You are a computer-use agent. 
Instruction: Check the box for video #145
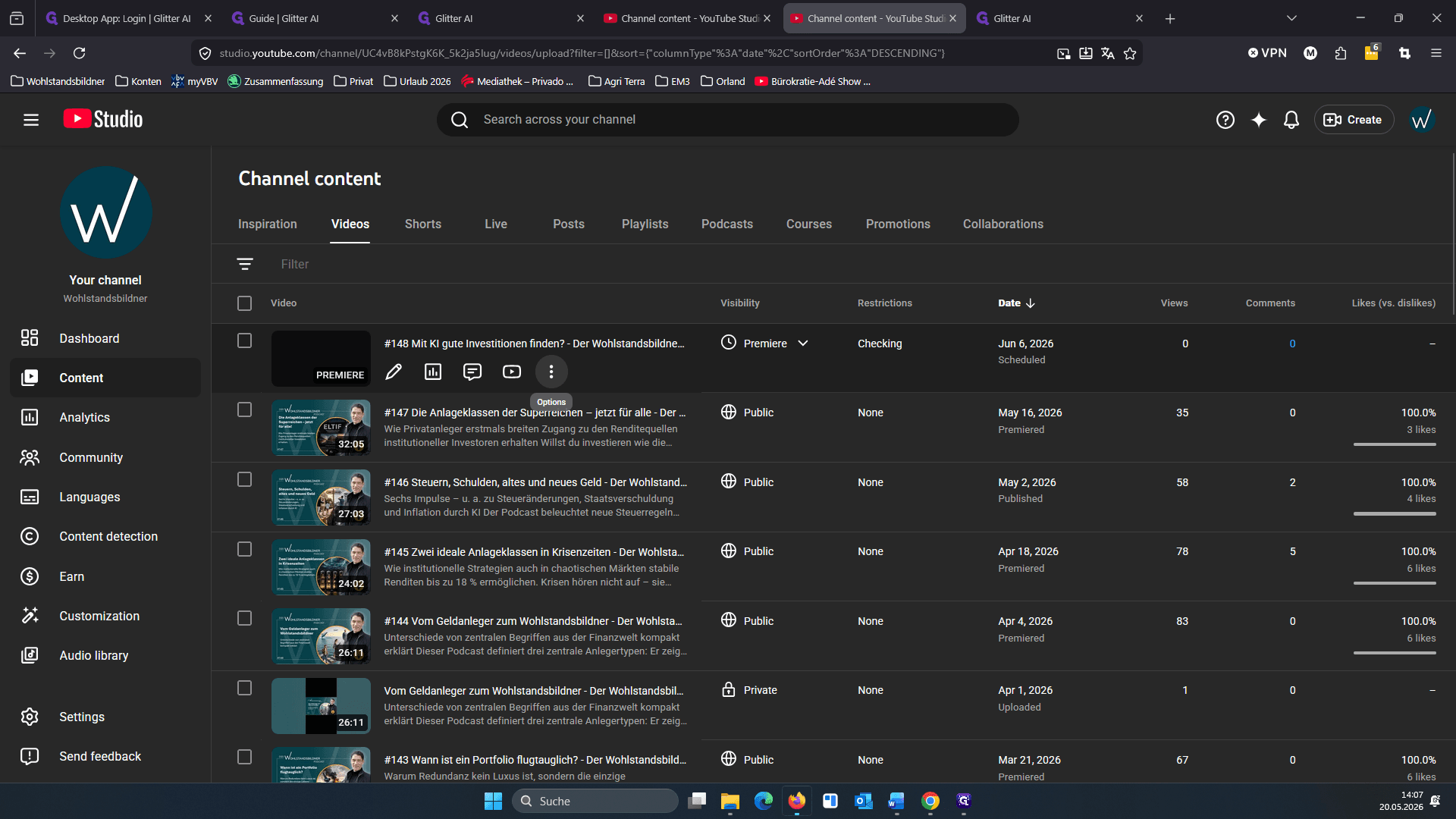(x=244, y=549)
